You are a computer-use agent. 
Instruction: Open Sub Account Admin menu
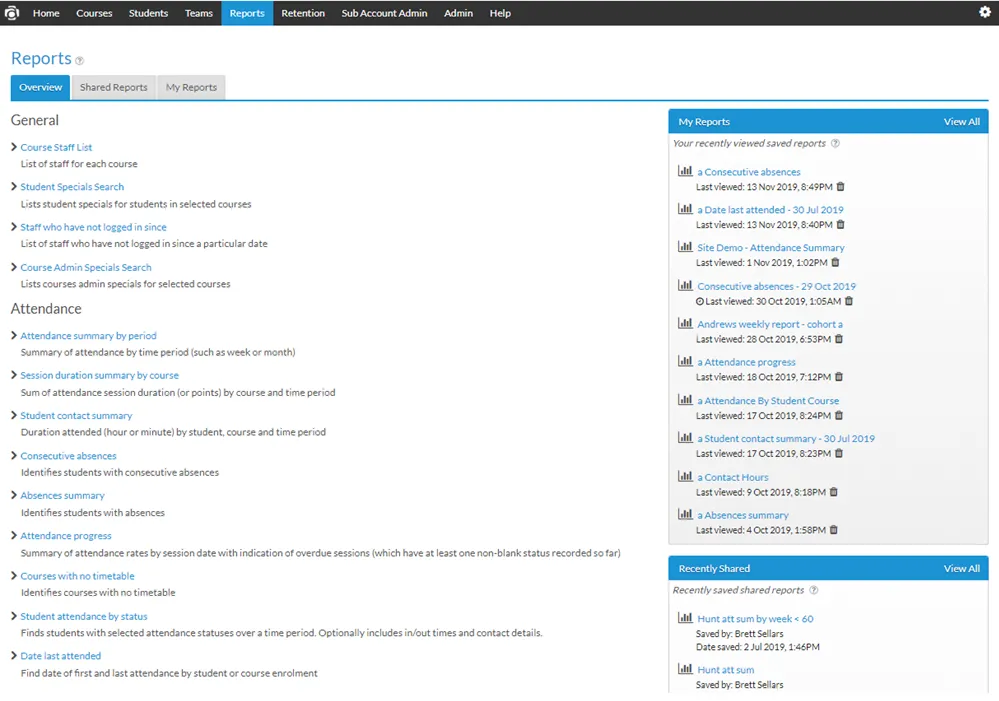pyautogui.click(x=384, y=13)
